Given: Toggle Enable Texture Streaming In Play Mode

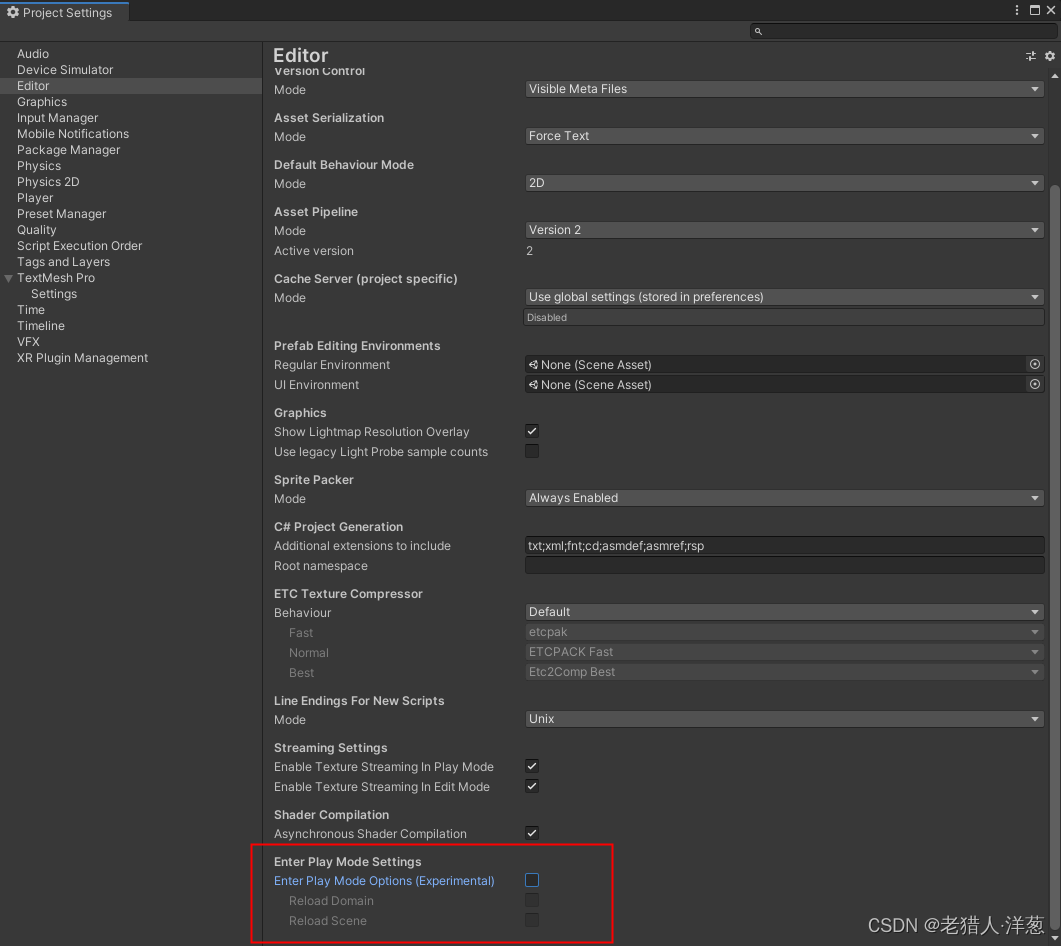Looking at the screenshot, I should [532, 766].
